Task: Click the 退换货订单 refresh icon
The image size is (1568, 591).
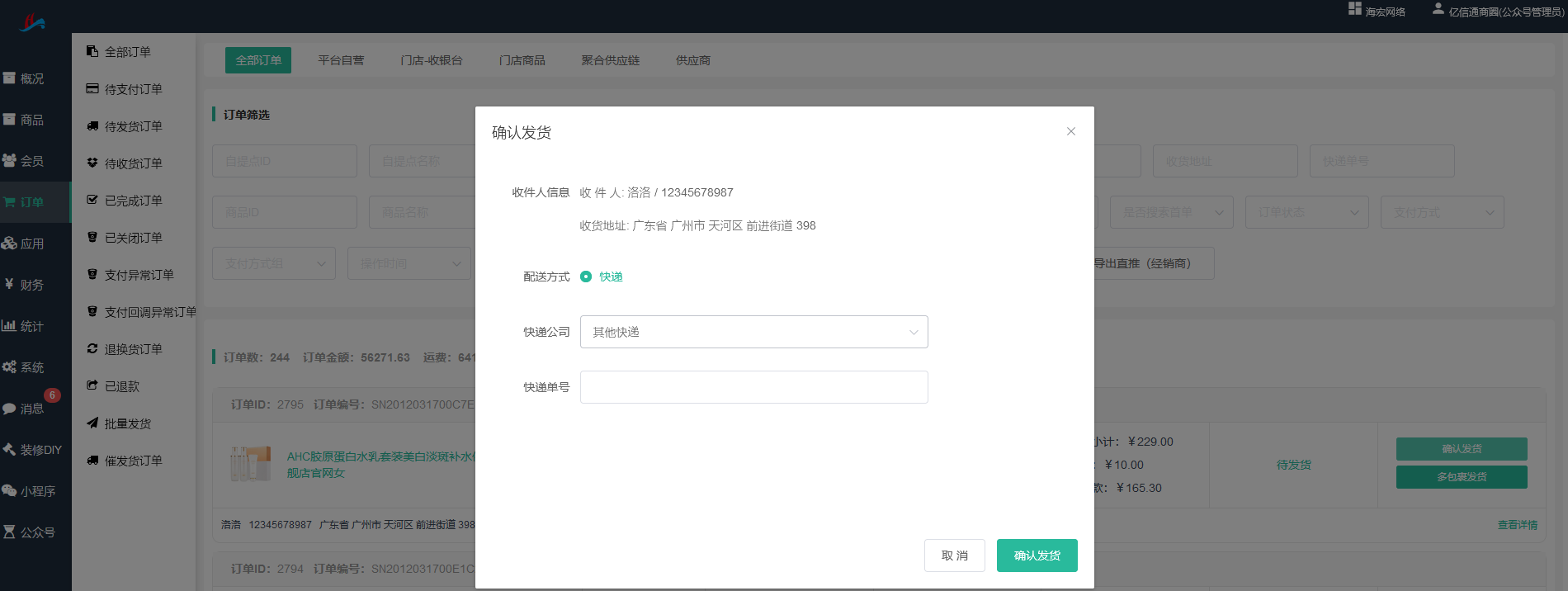Action: 92,348
